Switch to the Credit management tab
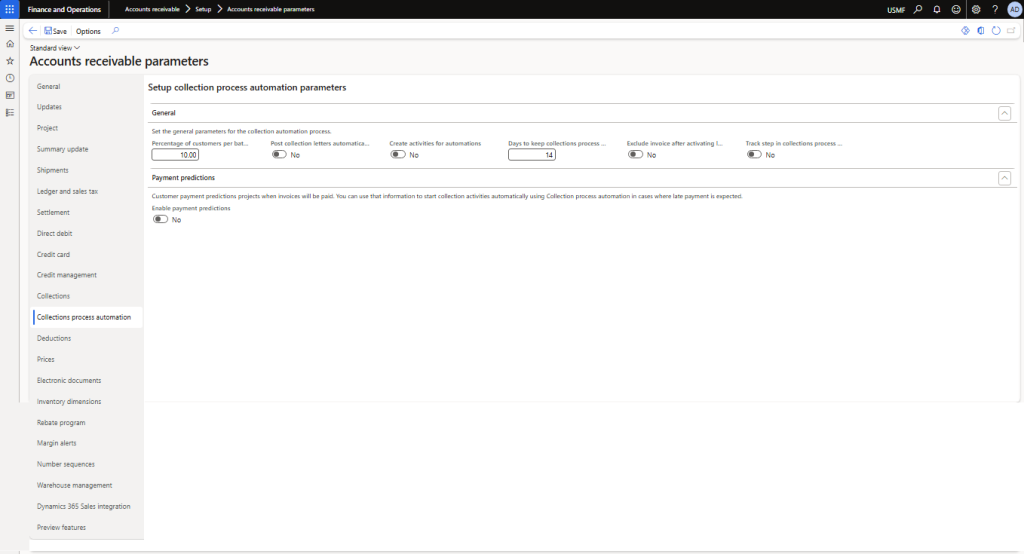1024x554 pixels. click(66, 275)
